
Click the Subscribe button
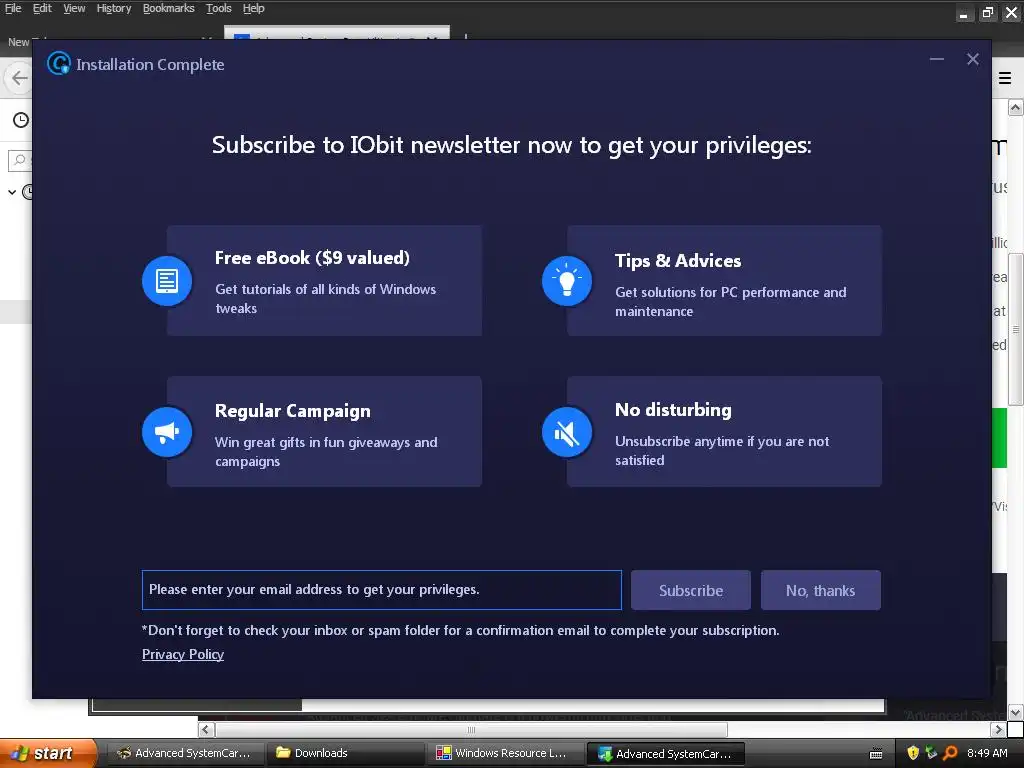[690, 590]
